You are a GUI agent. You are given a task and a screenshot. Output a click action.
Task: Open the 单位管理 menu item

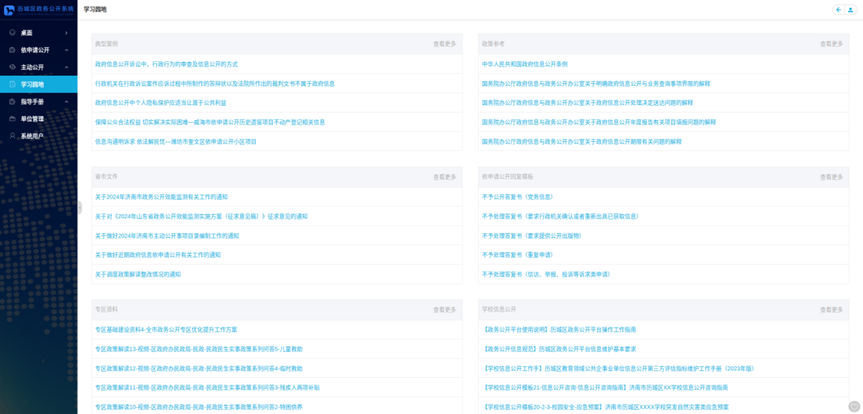pyautogui.click(x=32, y=119)
